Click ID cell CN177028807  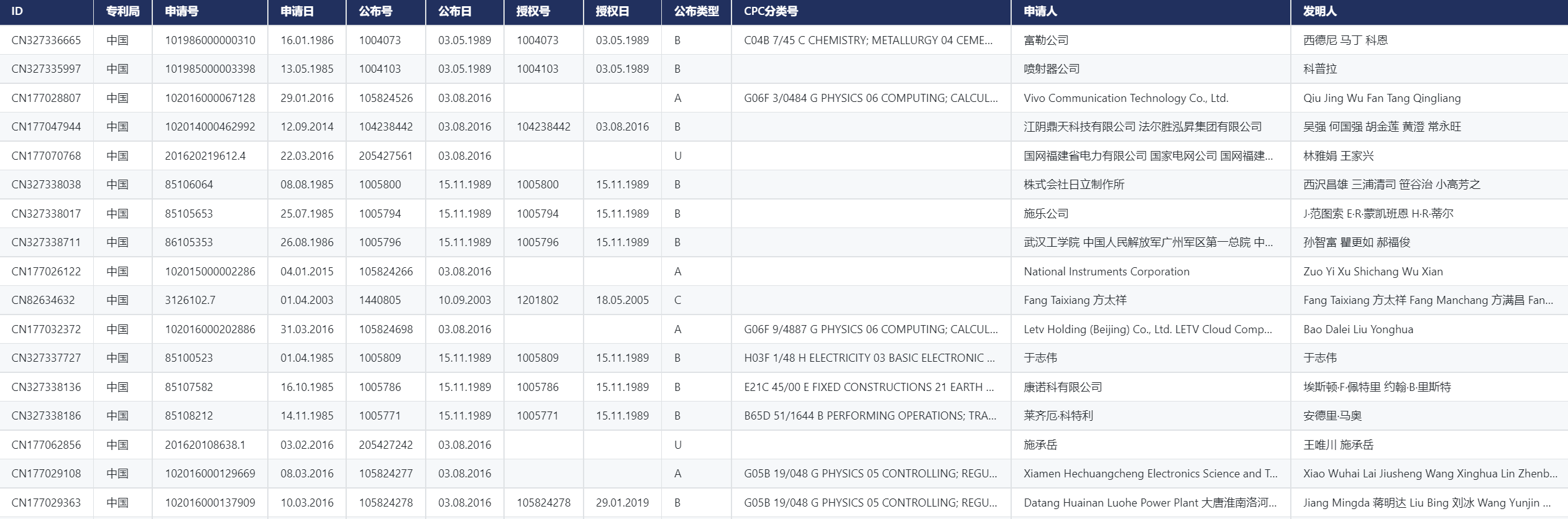click(46, 98)
